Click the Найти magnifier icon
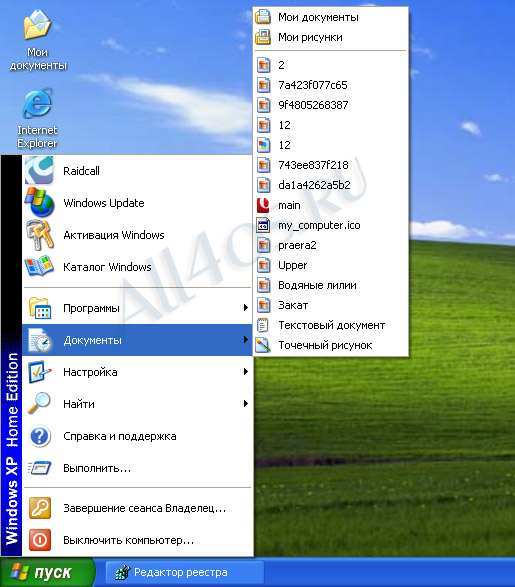This screenshot has width=515, height=587. [39, 403]
